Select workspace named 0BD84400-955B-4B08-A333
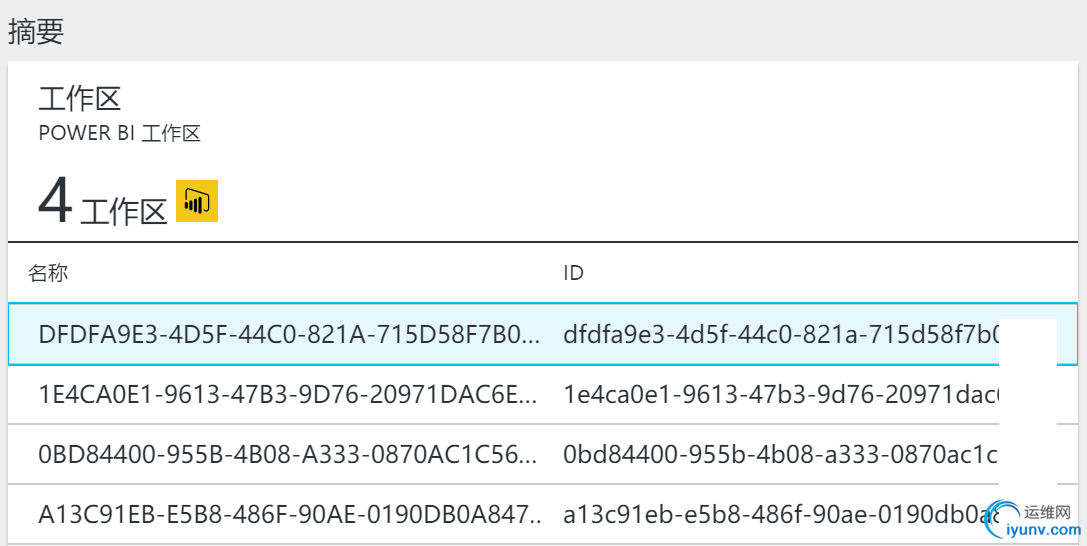1087x546 pixels. click(x=288, y=455)
